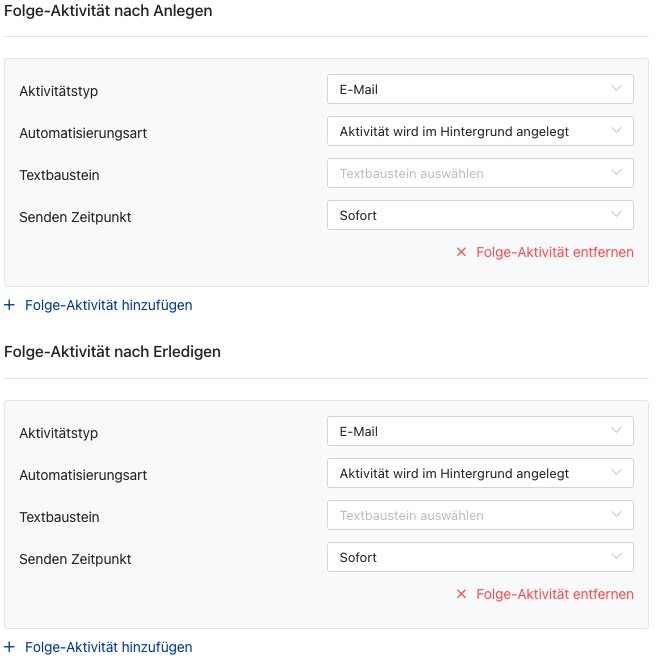The width and height of the screenshot is (657, 662).
Task: Click the X icon in the Erledigen section
Action: [x=461, y=594]
